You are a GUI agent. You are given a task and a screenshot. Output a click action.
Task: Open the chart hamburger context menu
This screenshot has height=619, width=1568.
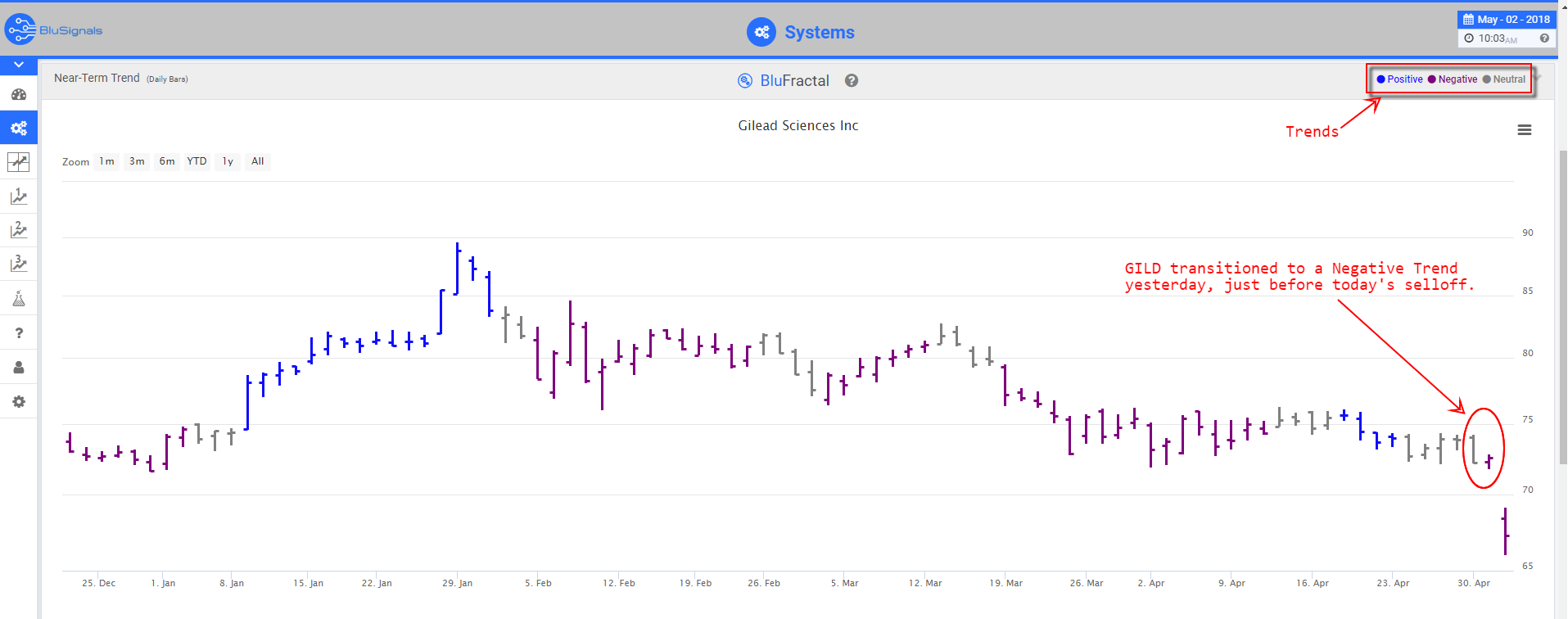tap(1525, 130)
